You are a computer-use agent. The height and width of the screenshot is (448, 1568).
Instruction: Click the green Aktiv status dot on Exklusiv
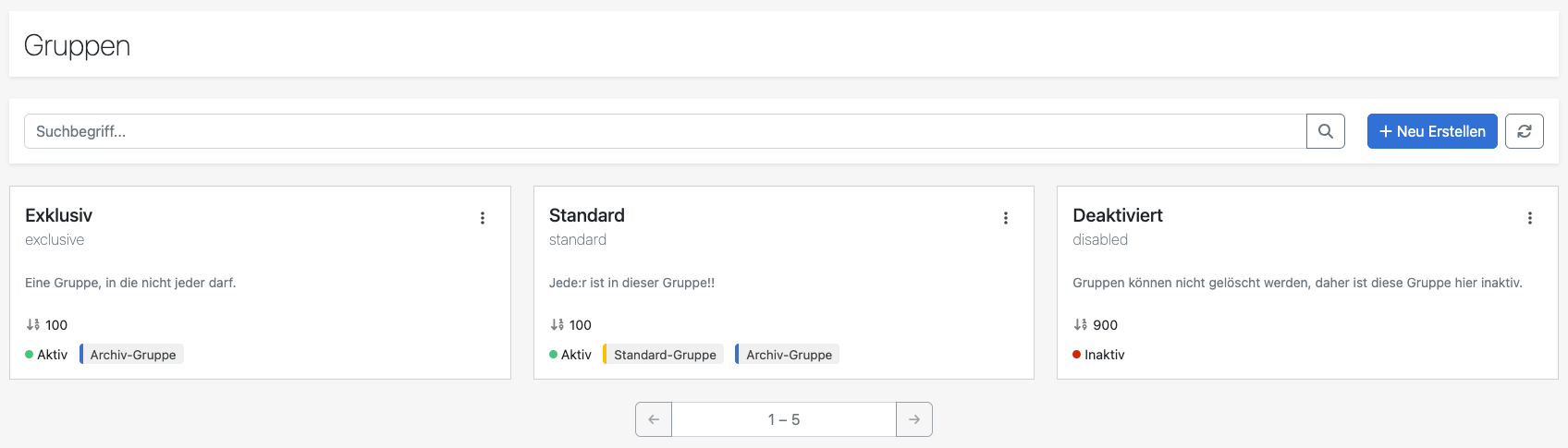click(x=30, y=355)
